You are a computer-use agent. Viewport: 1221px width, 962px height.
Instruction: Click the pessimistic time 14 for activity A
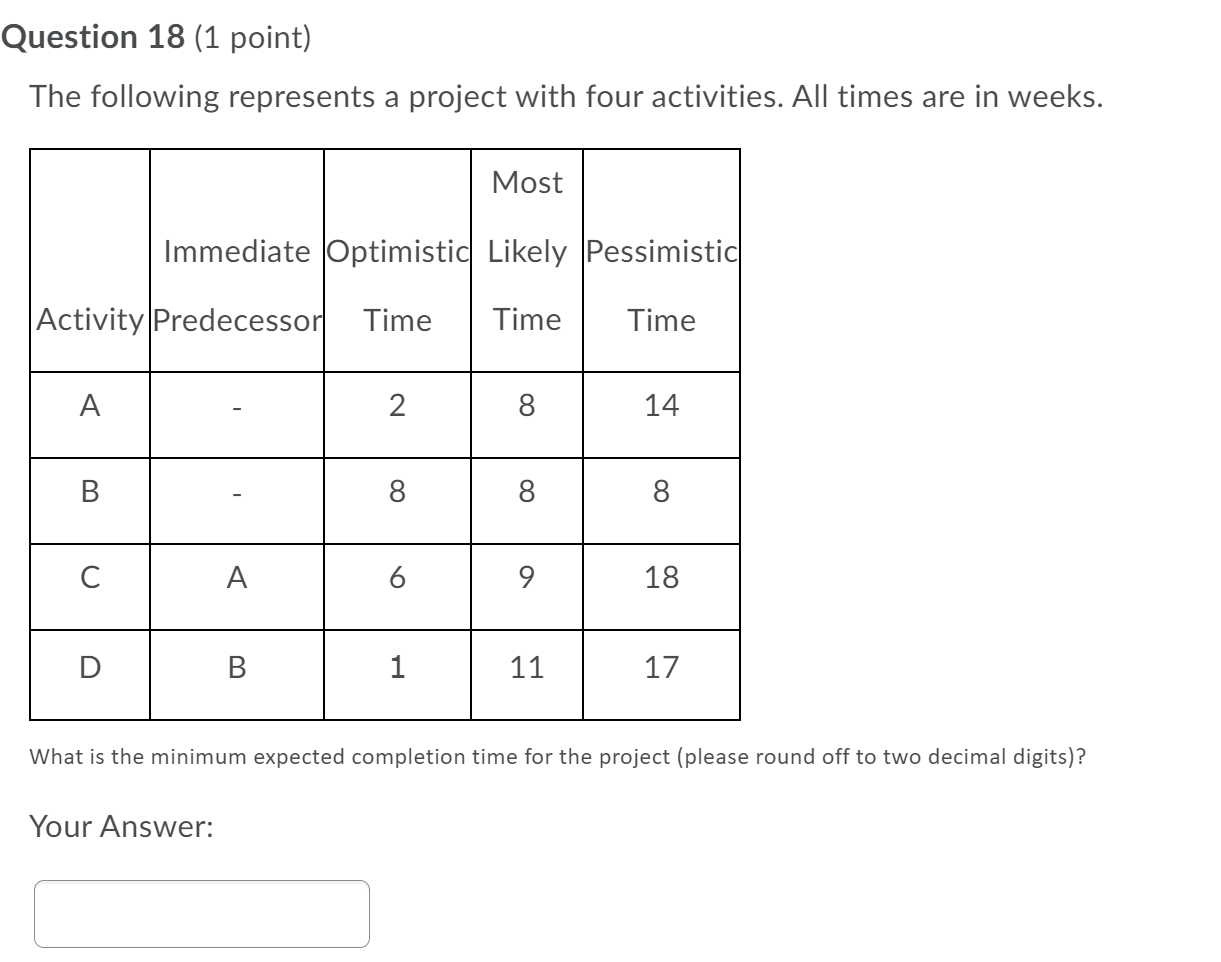click(x=661, y=405)
